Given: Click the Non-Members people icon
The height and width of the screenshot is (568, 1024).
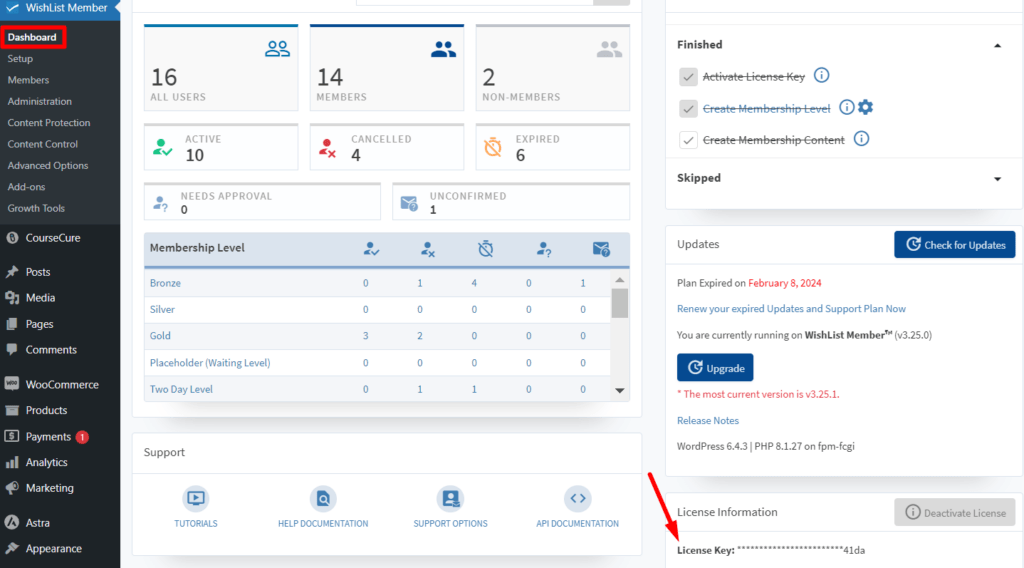Looking at the screenshot, I should (609, 49).
